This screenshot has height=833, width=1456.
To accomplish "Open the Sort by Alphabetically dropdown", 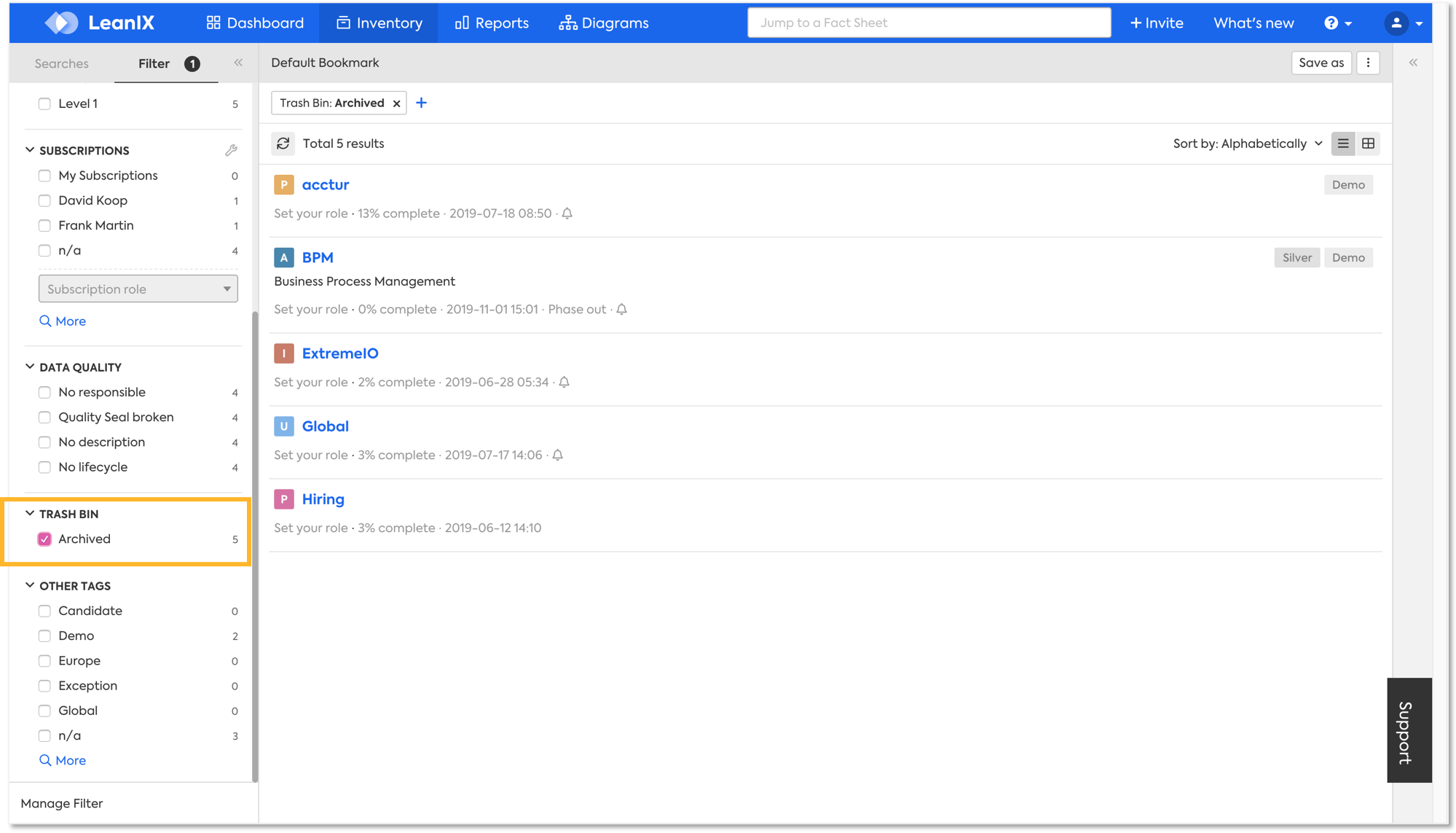I will [x=1247, y=144].
